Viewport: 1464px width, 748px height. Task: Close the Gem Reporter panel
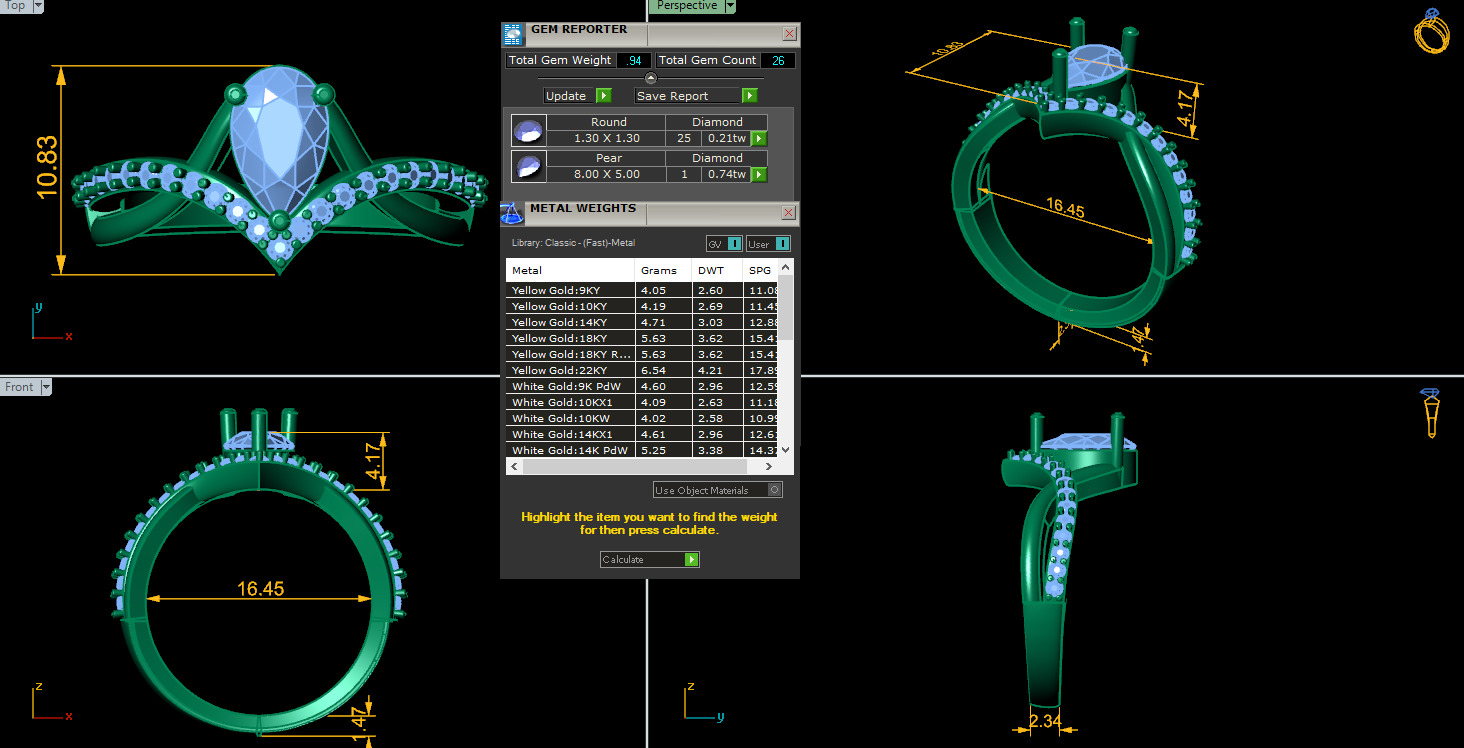[789, 34]
